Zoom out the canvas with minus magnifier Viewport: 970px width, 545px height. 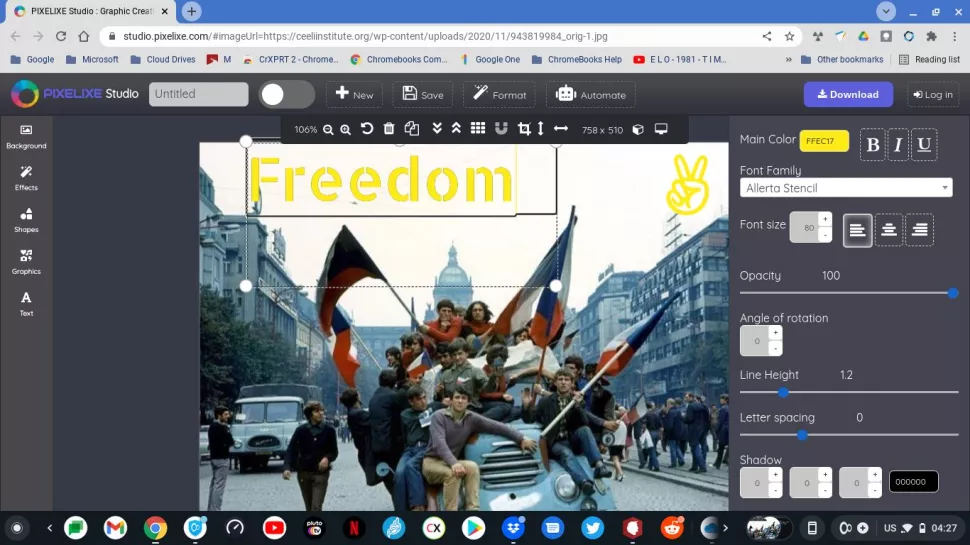coord(328,129)
